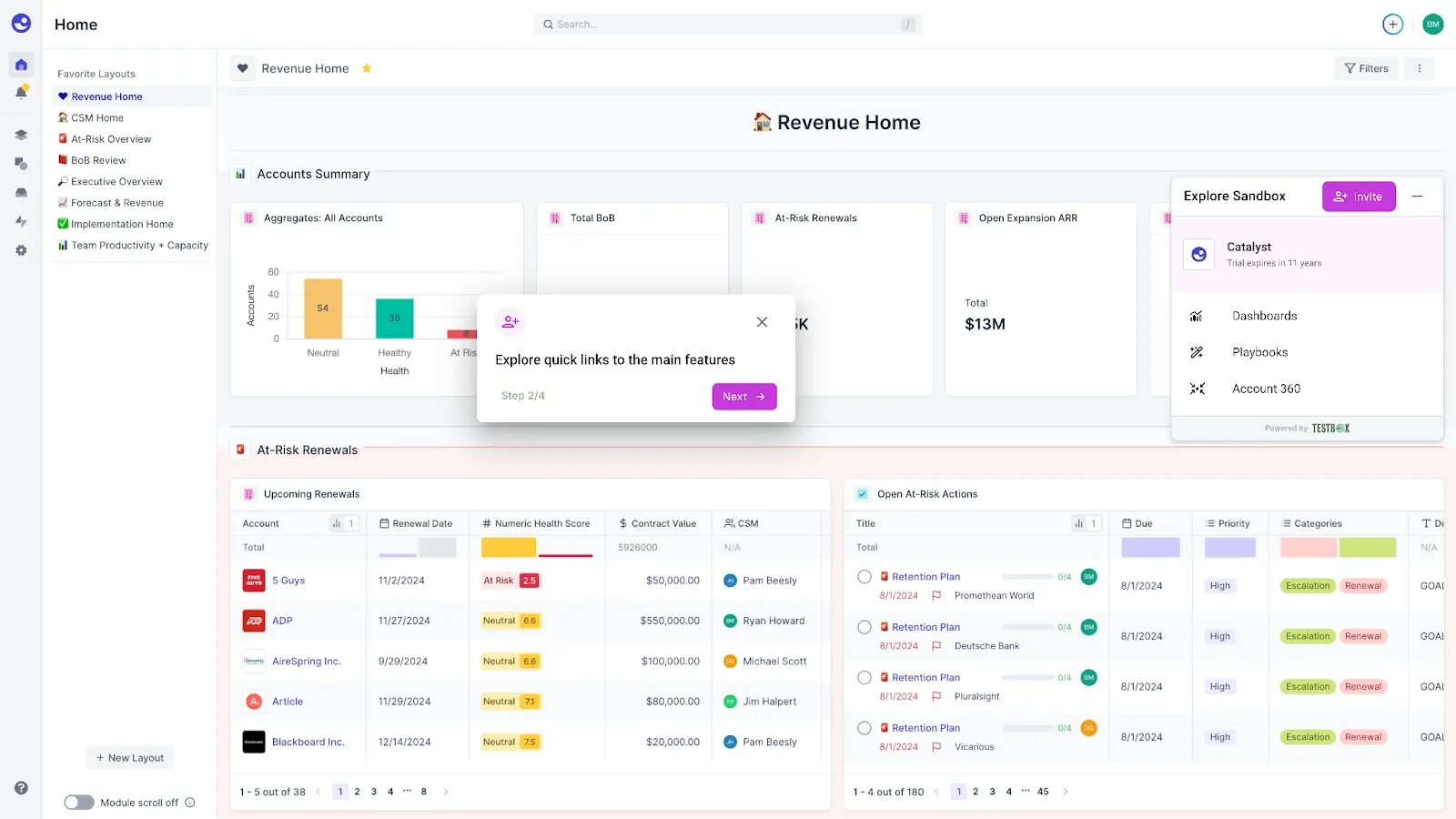Screen dimensions: 1456x819
Task: Click the plus create button in top bar
Action: (x=1392, y=25)
